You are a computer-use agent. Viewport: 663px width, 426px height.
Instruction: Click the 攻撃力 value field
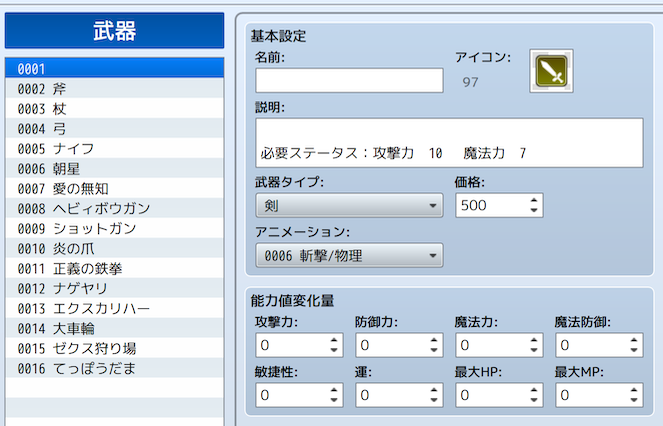(x=289, y=345)
